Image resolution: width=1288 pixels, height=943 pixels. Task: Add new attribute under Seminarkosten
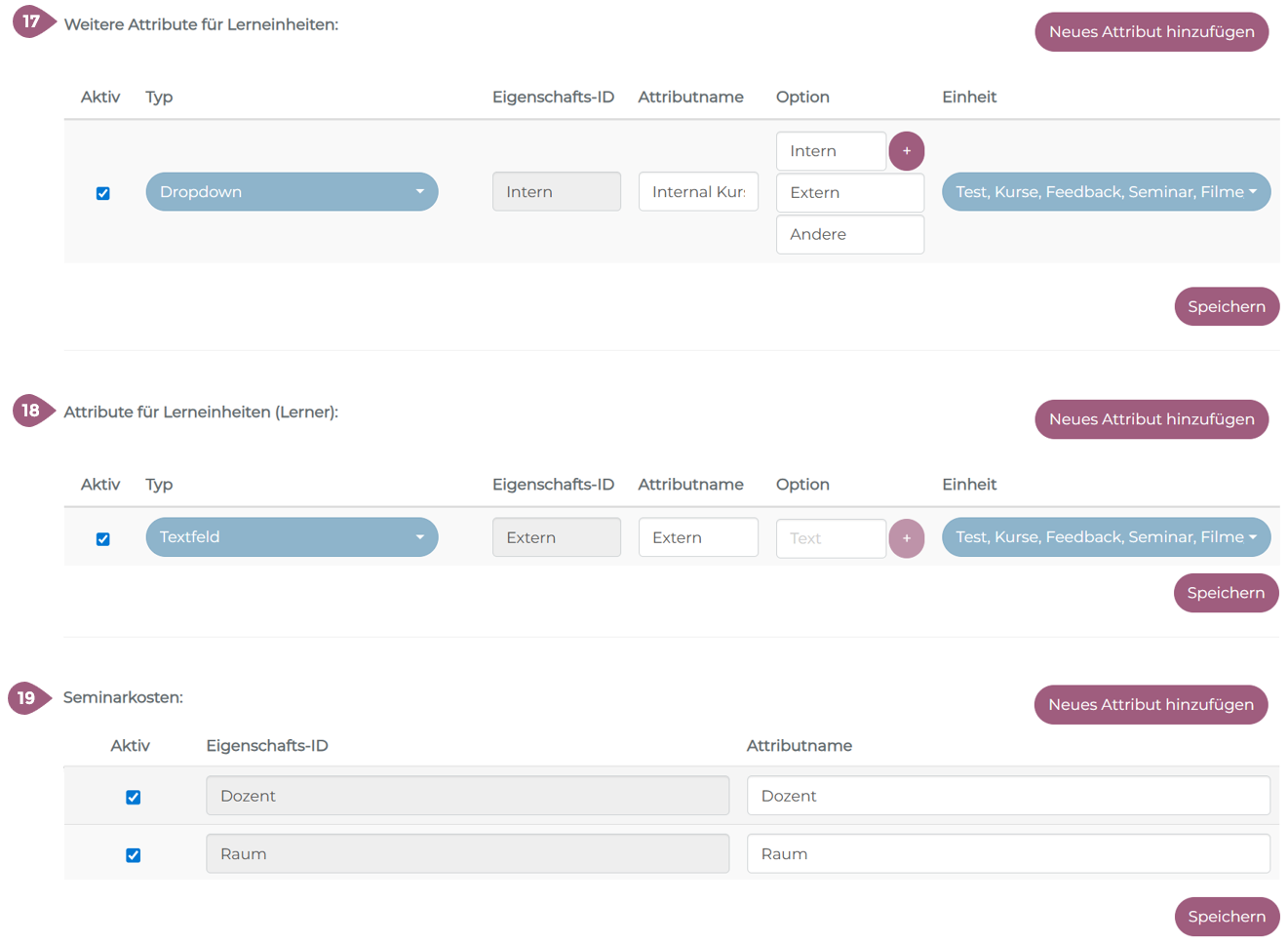click(x=1150, y=705)
